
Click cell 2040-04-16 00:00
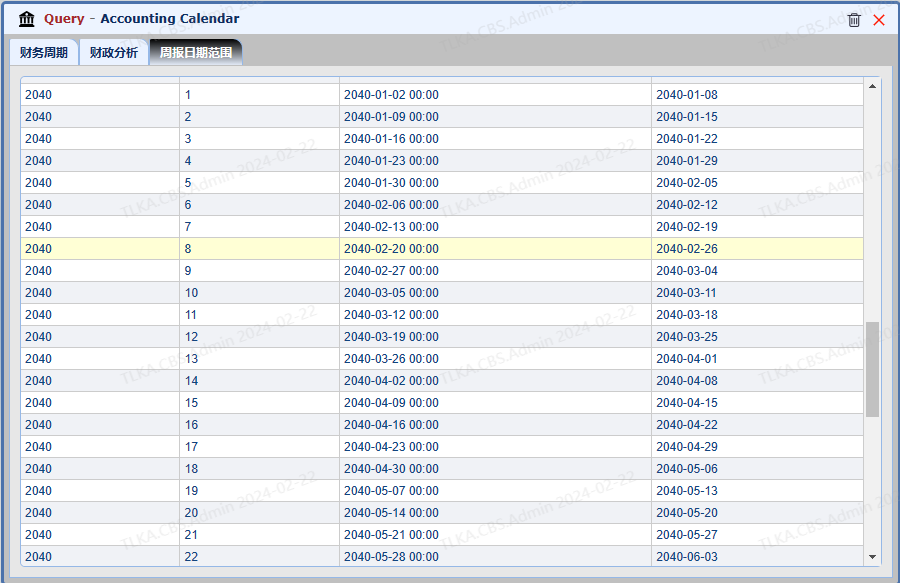tap(495, 425)
